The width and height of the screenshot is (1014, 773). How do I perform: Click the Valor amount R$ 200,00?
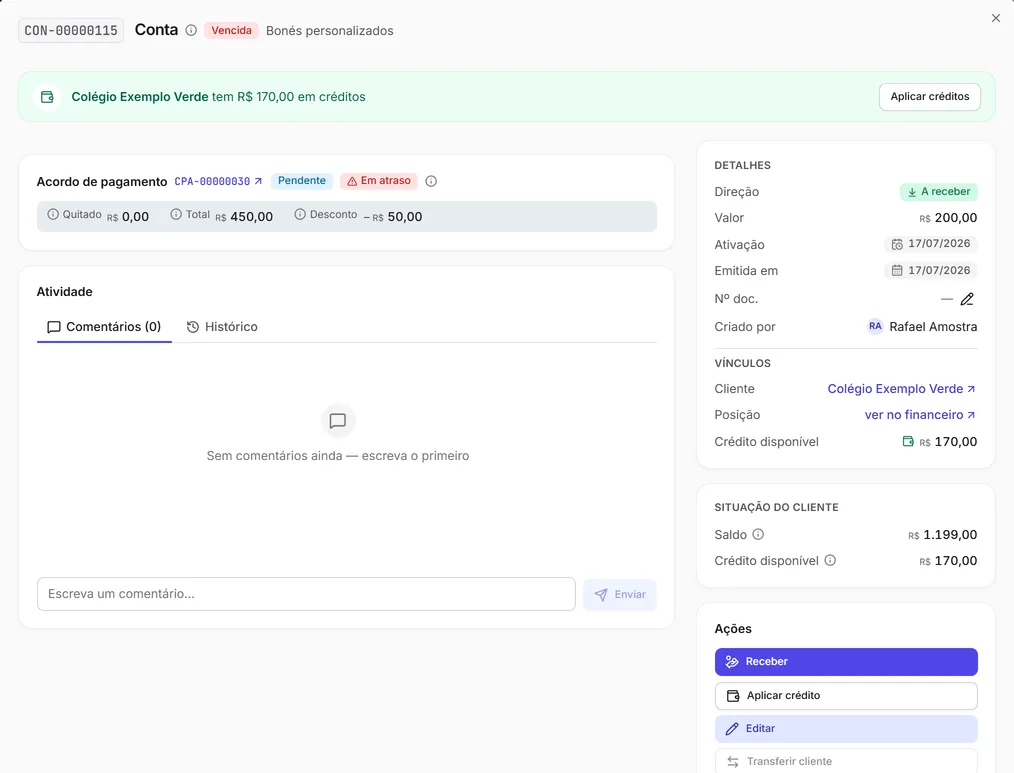click(948, 218)
